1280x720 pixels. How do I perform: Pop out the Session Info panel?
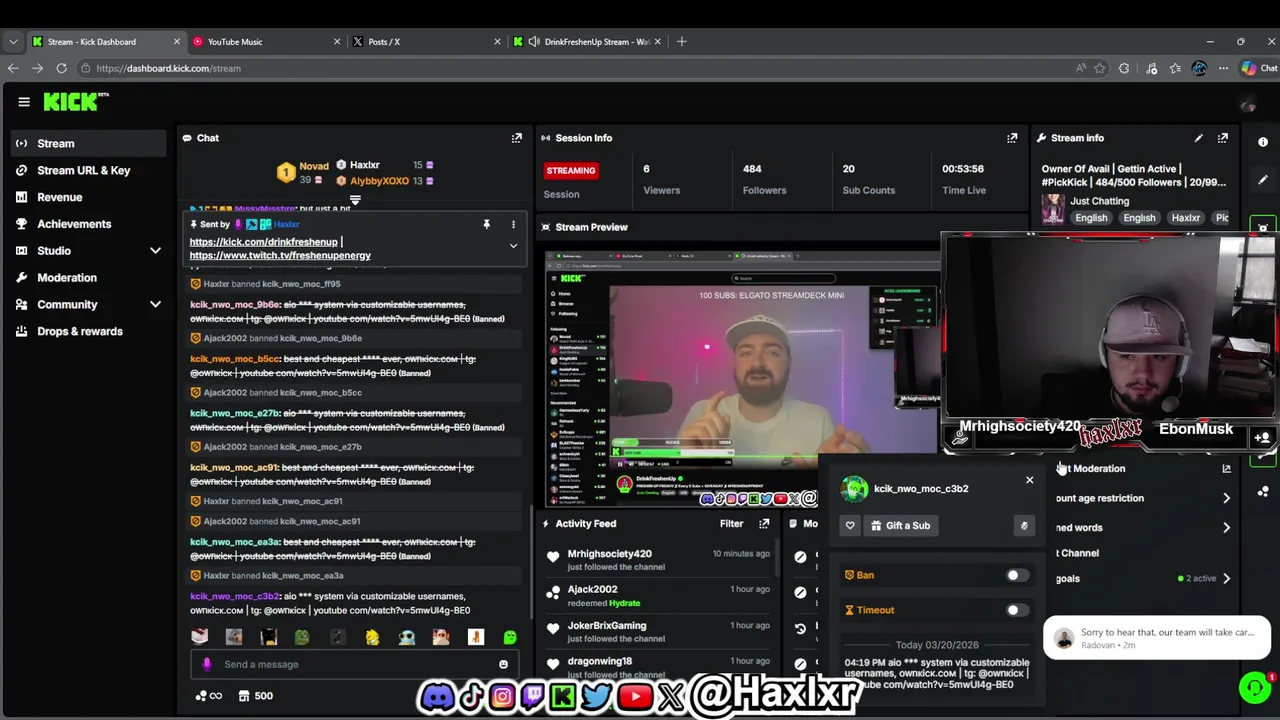[1012, 138]
